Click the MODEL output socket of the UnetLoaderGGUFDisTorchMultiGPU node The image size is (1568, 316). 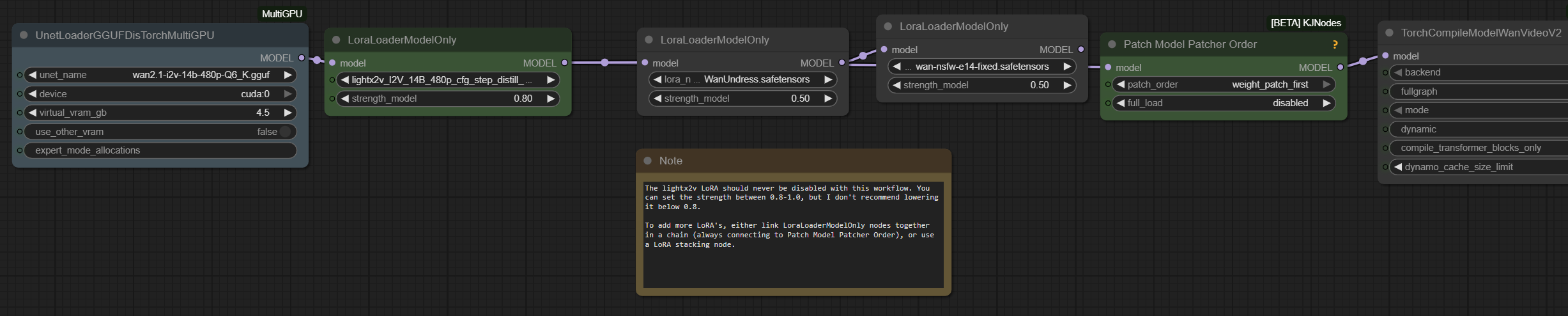pos(302,58)
